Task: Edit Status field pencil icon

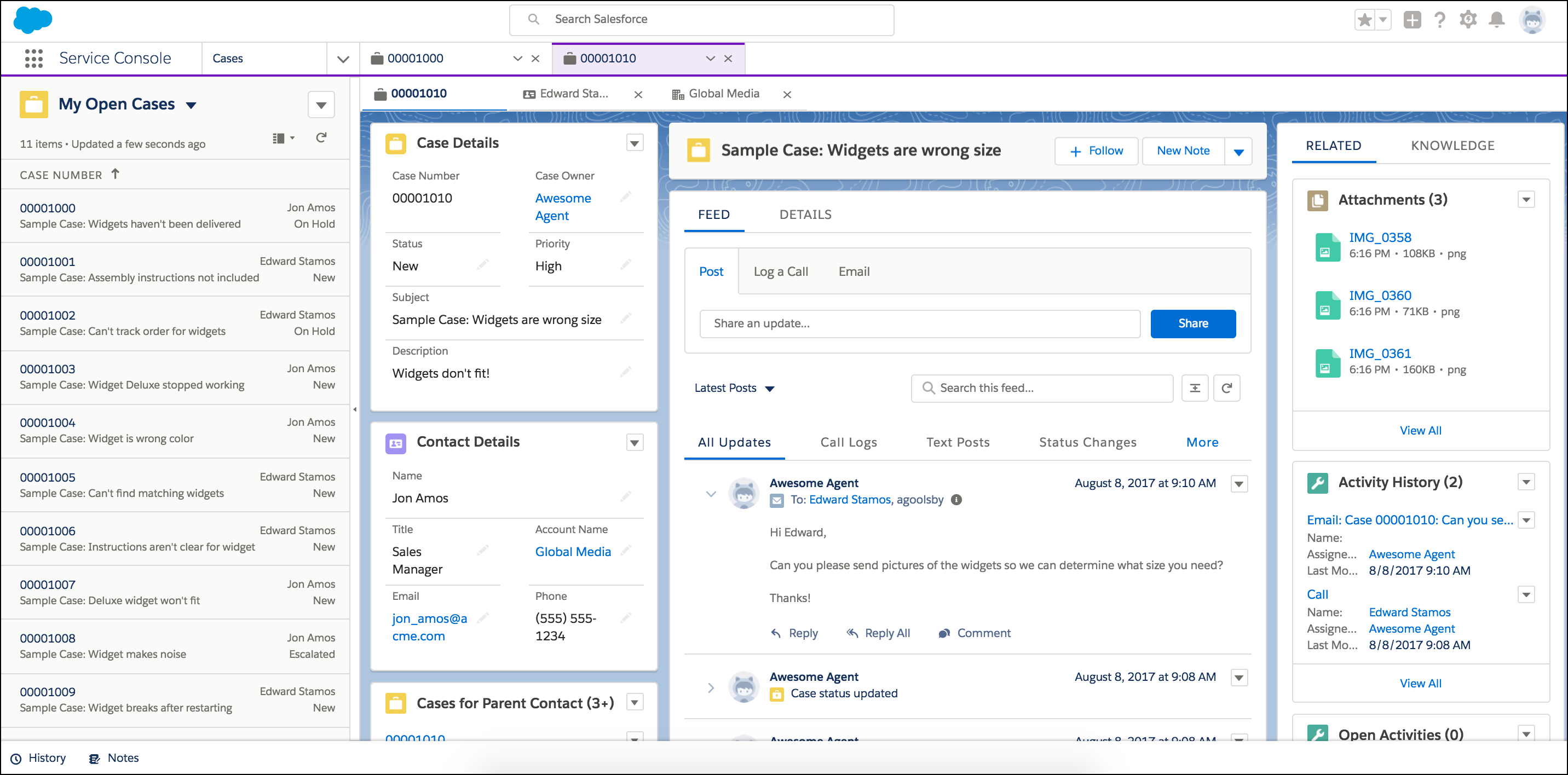Action: tap(483, 265)
